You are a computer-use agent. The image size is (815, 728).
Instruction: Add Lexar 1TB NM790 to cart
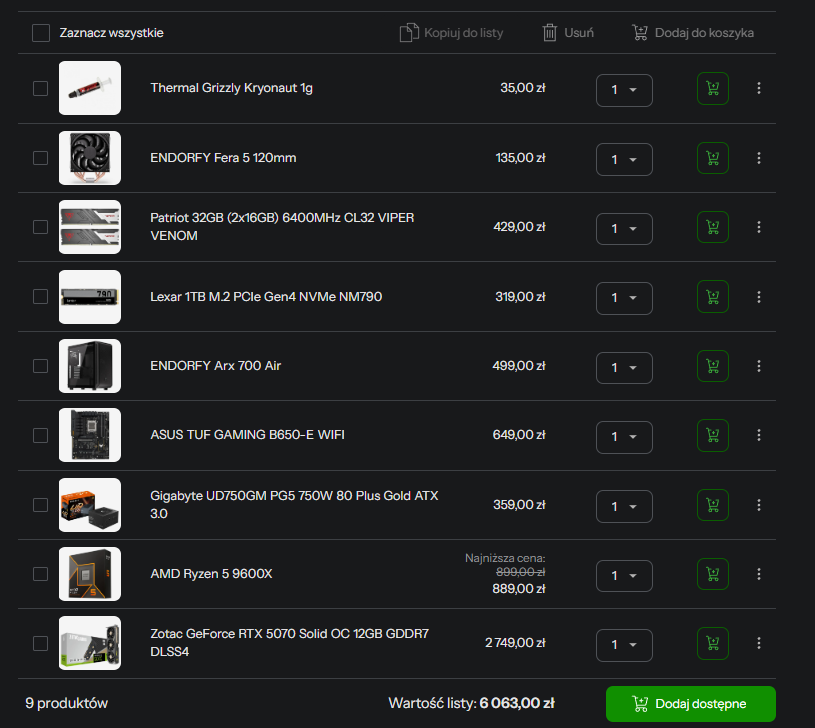pos(713,297)
